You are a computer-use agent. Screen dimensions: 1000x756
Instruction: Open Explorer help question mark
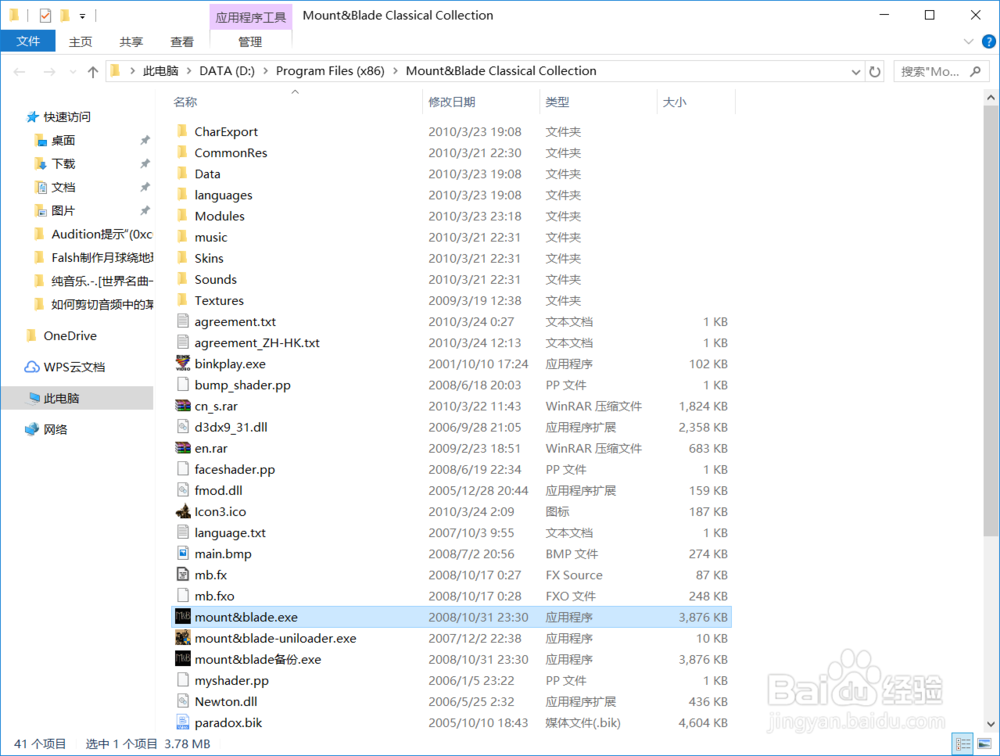pos(989,41)
